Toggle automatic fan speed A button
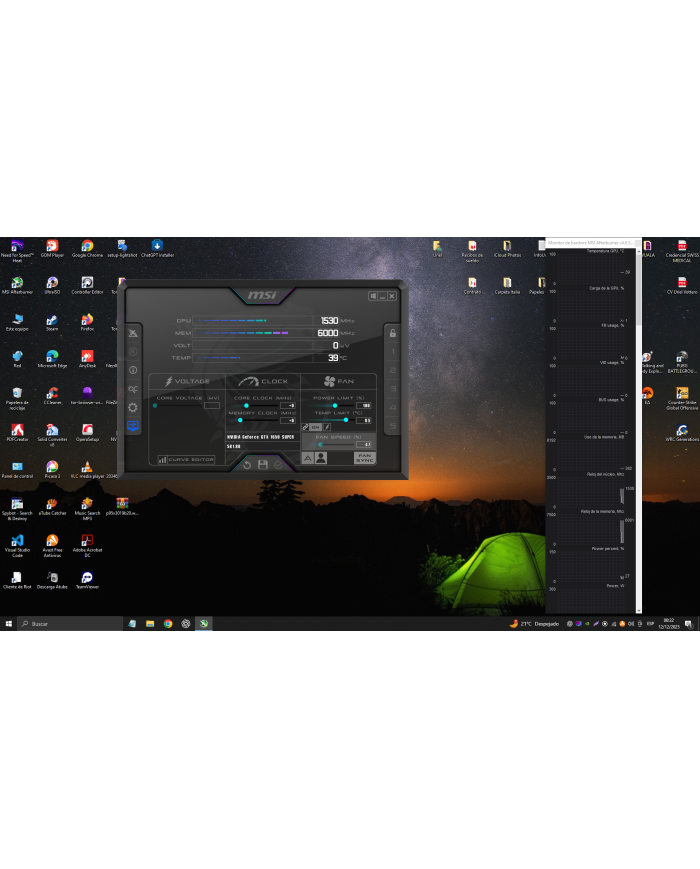This screenshot has width=700, height=869. click(308, 458)
